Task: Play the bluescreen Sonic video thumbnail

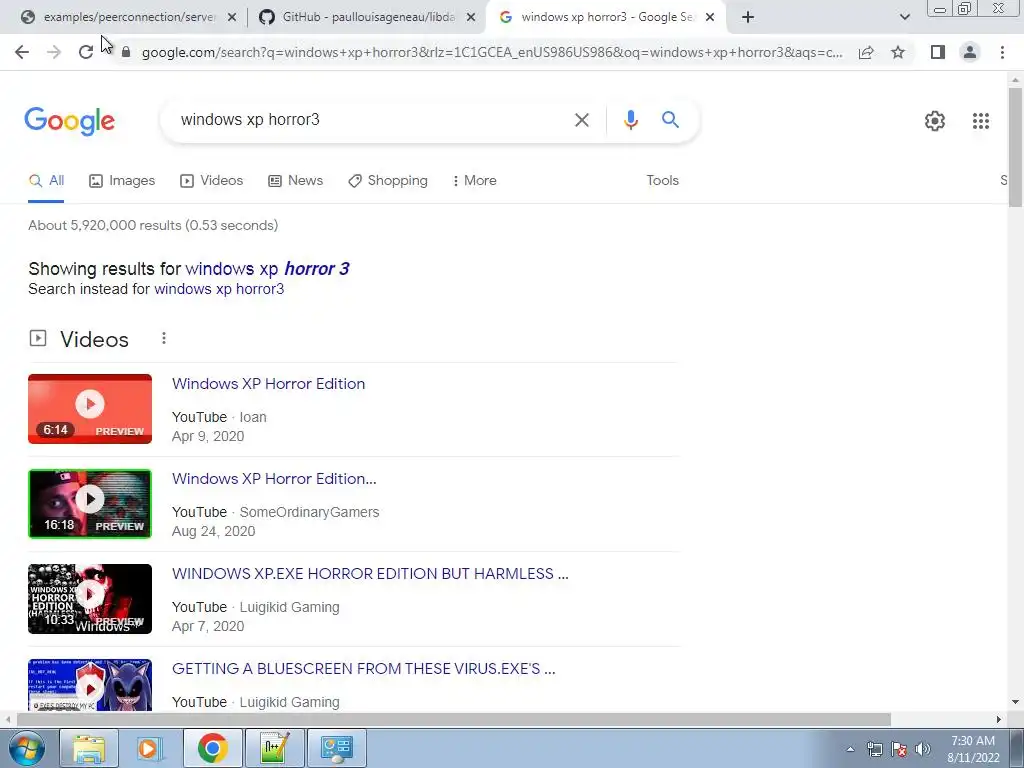Action: (x=90, y=685)
